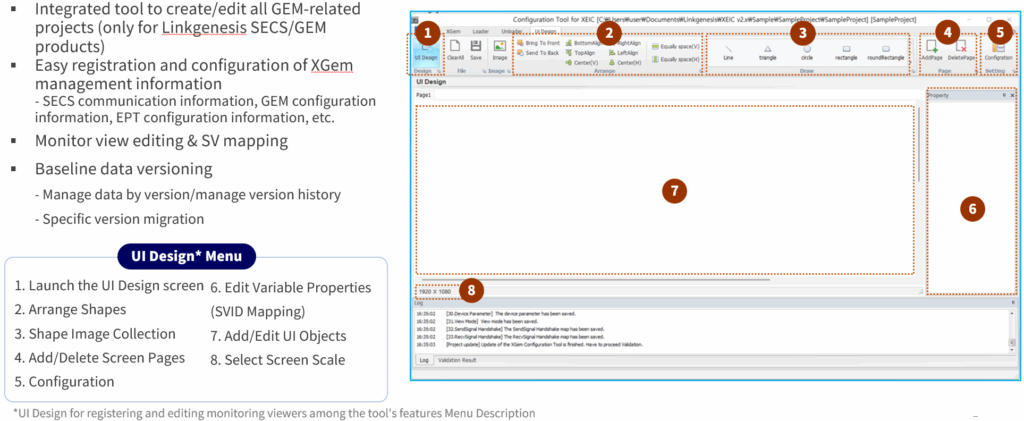Open the Image group dialog launcher
Image resolution: width=1024 pixels, height=421 pixels.
pyautogui.click(x=510, y=70)
